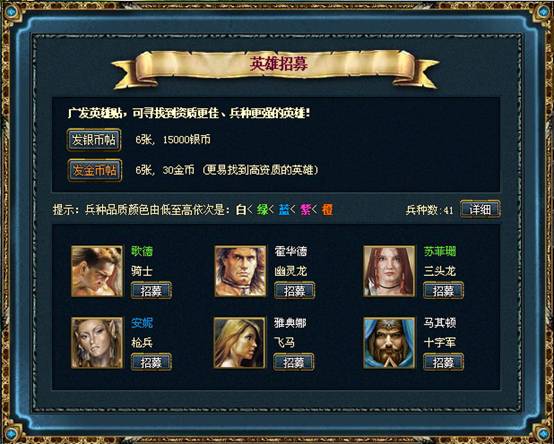Screen dimensions: 554x444
Task: Click the orange 橙 quality color label
Action: [327, 210]
